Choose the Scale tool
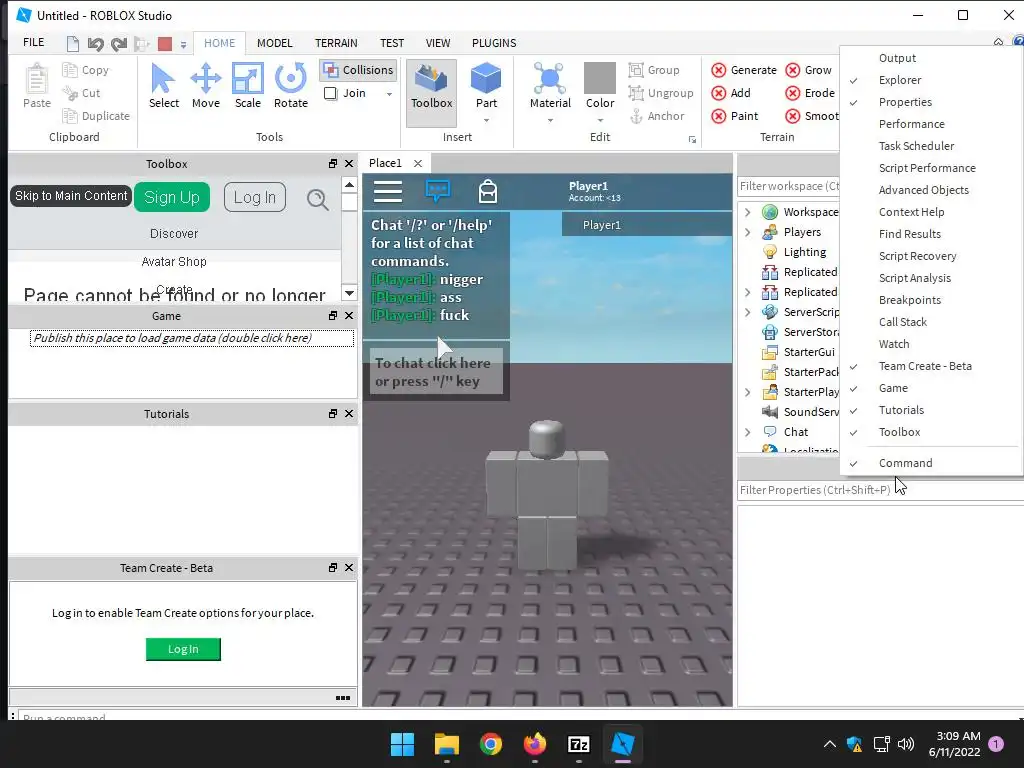 pos(248,86)
